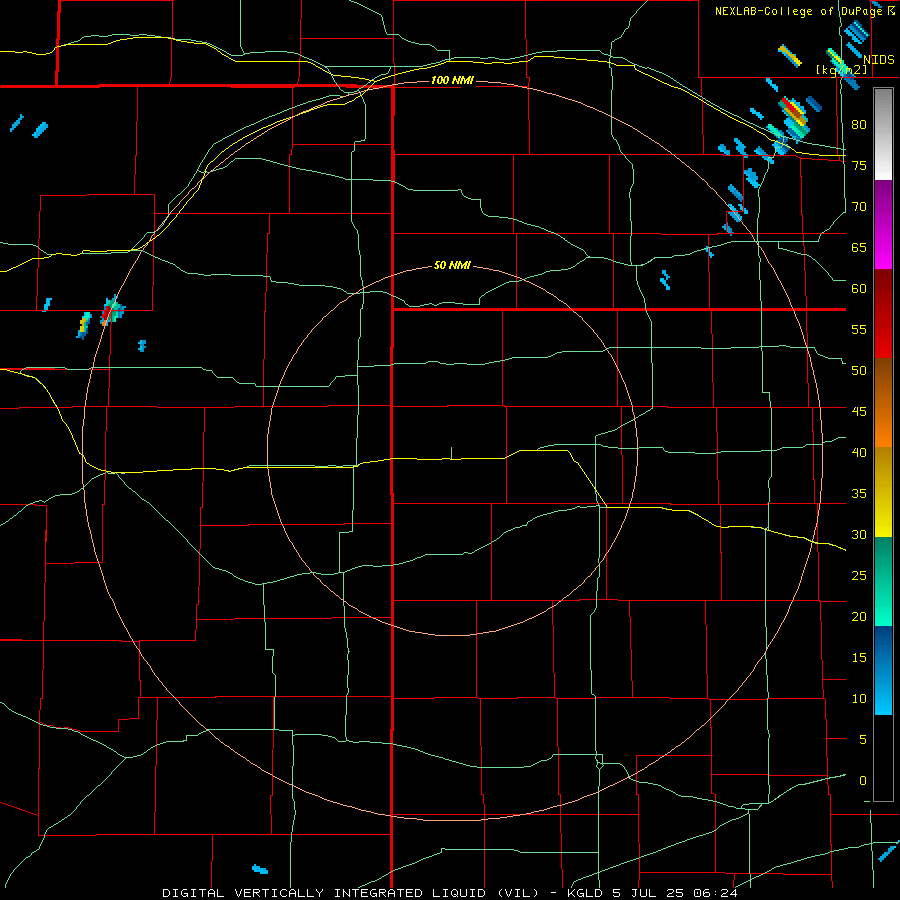Click the 55 value on the scale
The image size is (900, 900).
[859, 329]
